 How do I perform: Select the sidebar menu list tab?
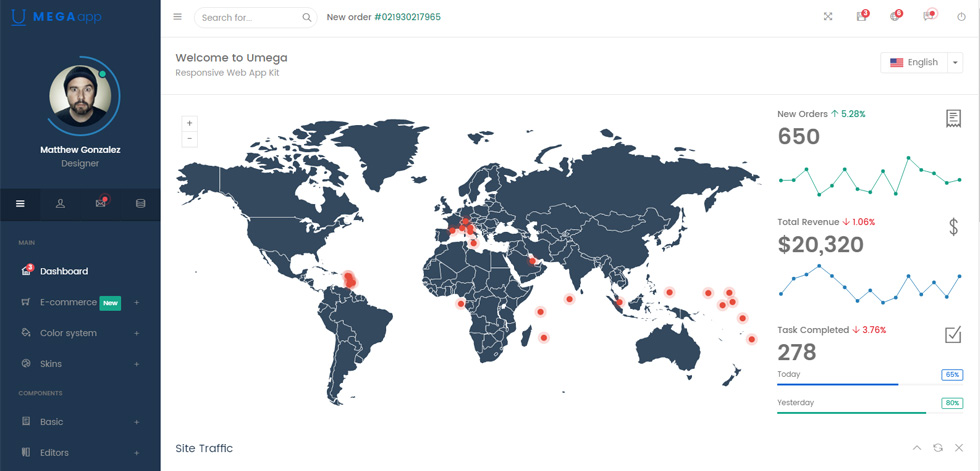(20, 204)
